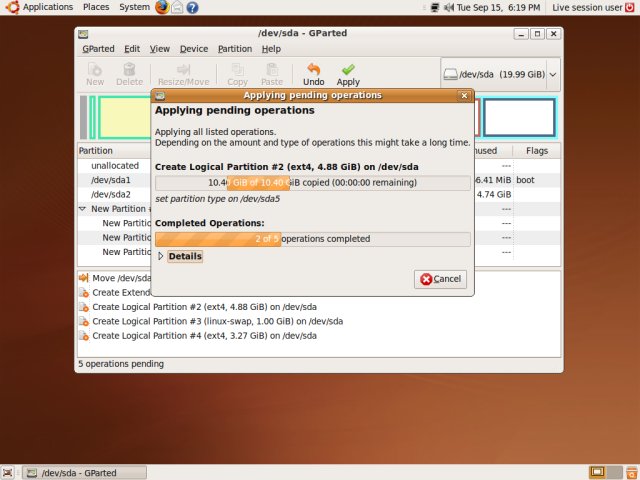This screenshot has height=480, width=640.
Task: Expand the Details disclosure triangle
Action: [160, 256]
